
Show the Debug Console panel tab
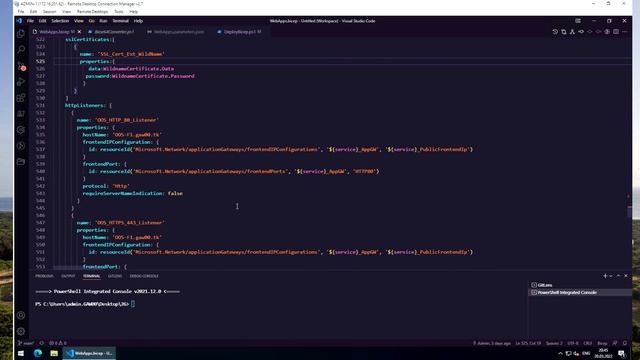(144, 276)
